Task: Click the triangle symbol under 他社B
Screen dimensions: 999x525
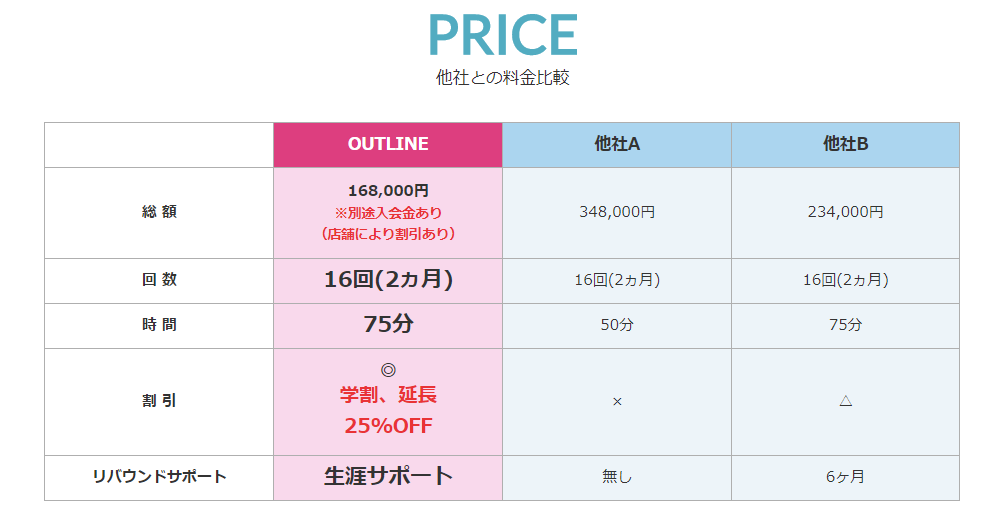Action: (845, 401)
